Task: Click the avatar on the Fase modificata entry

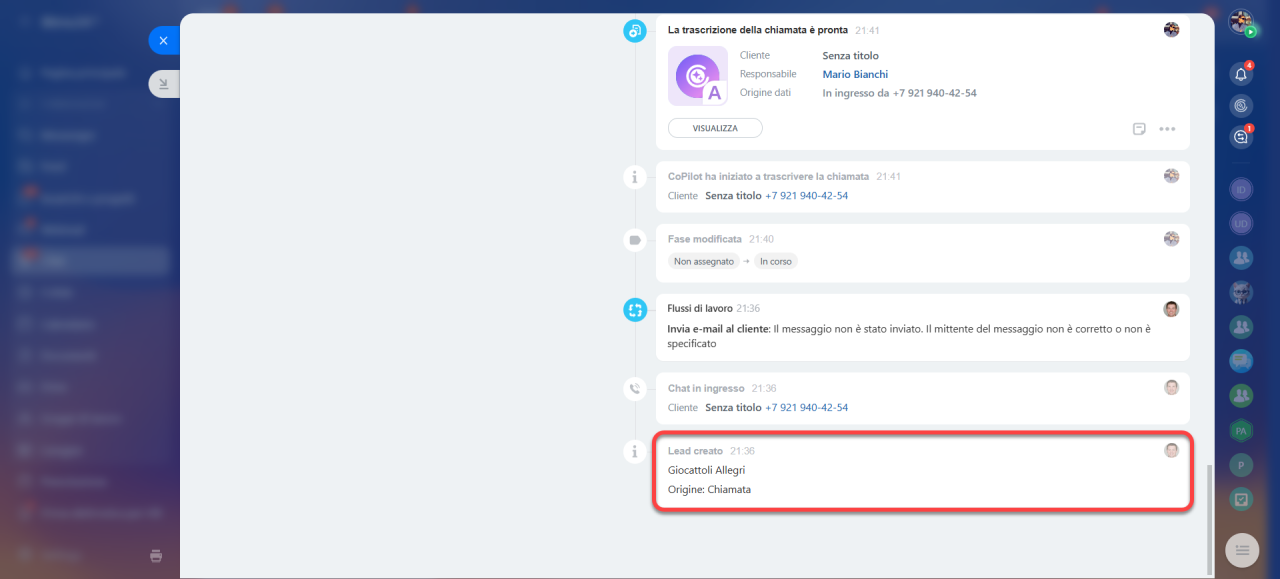Action: coord(1172,239)
